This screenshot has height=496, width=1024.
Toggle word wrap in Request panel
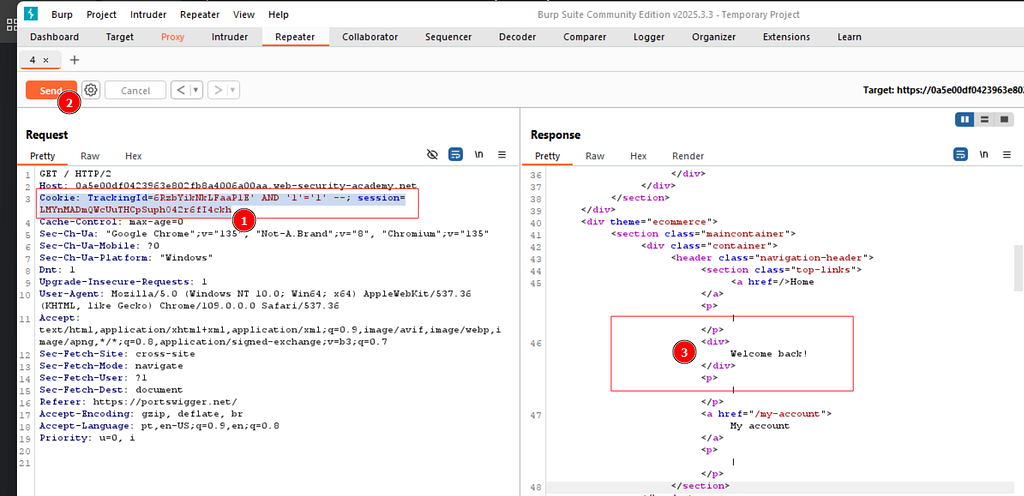click(x=455, y=155)
